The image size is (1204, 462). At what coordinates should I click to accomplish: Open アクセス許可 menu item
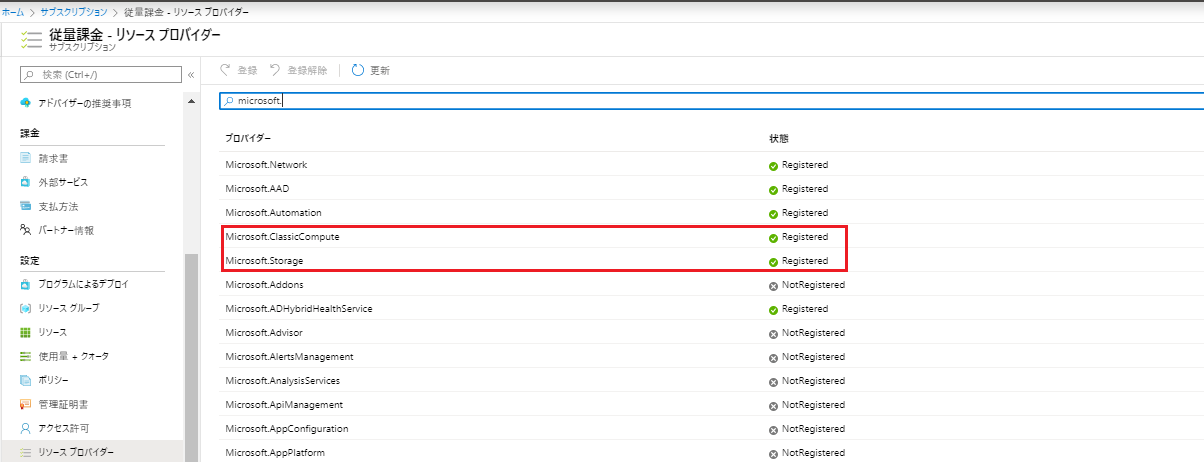[x=63, y=428]
